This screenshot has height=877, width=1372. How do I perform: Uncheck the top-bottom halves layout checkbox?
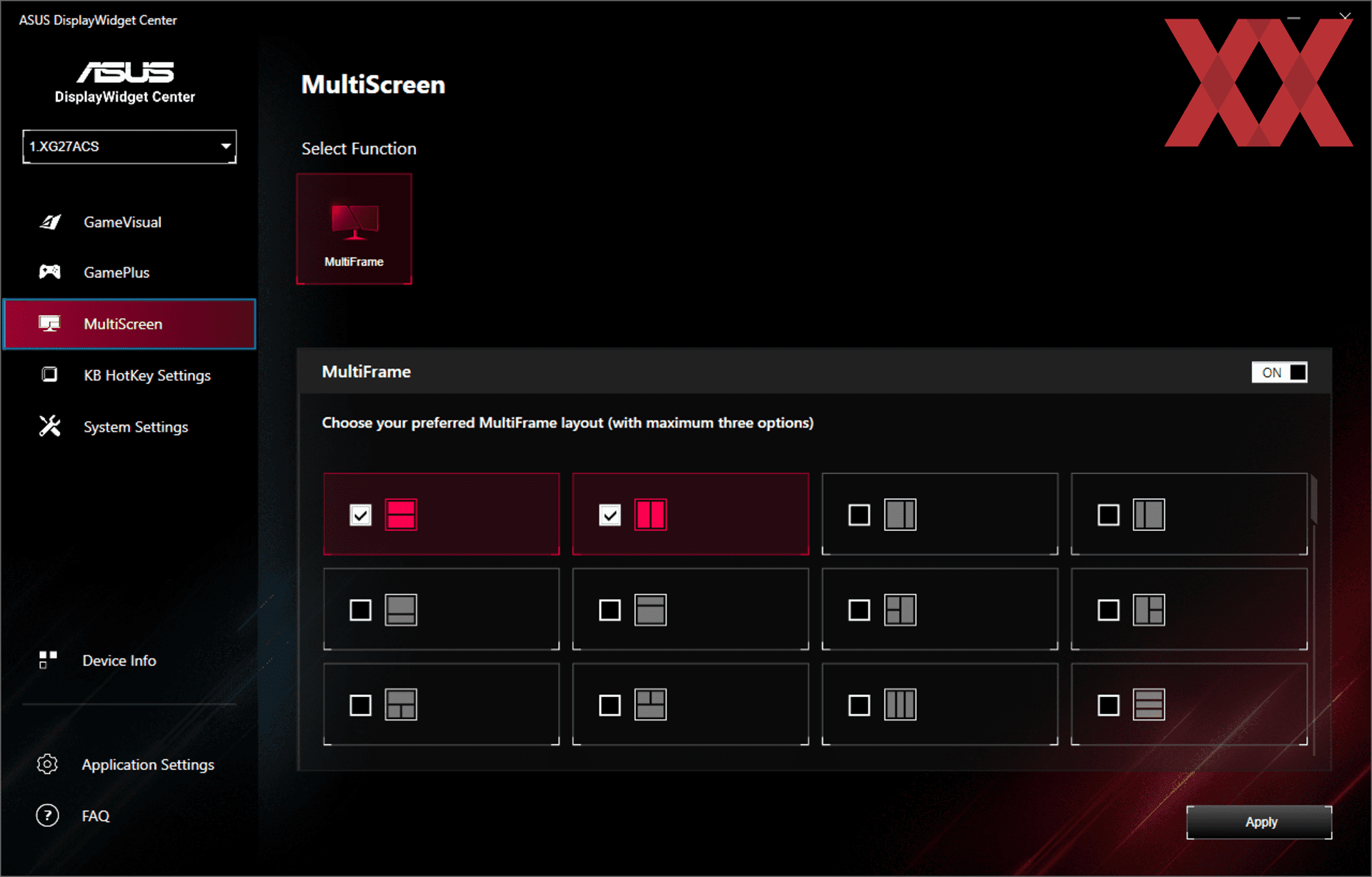coord(361,515)
